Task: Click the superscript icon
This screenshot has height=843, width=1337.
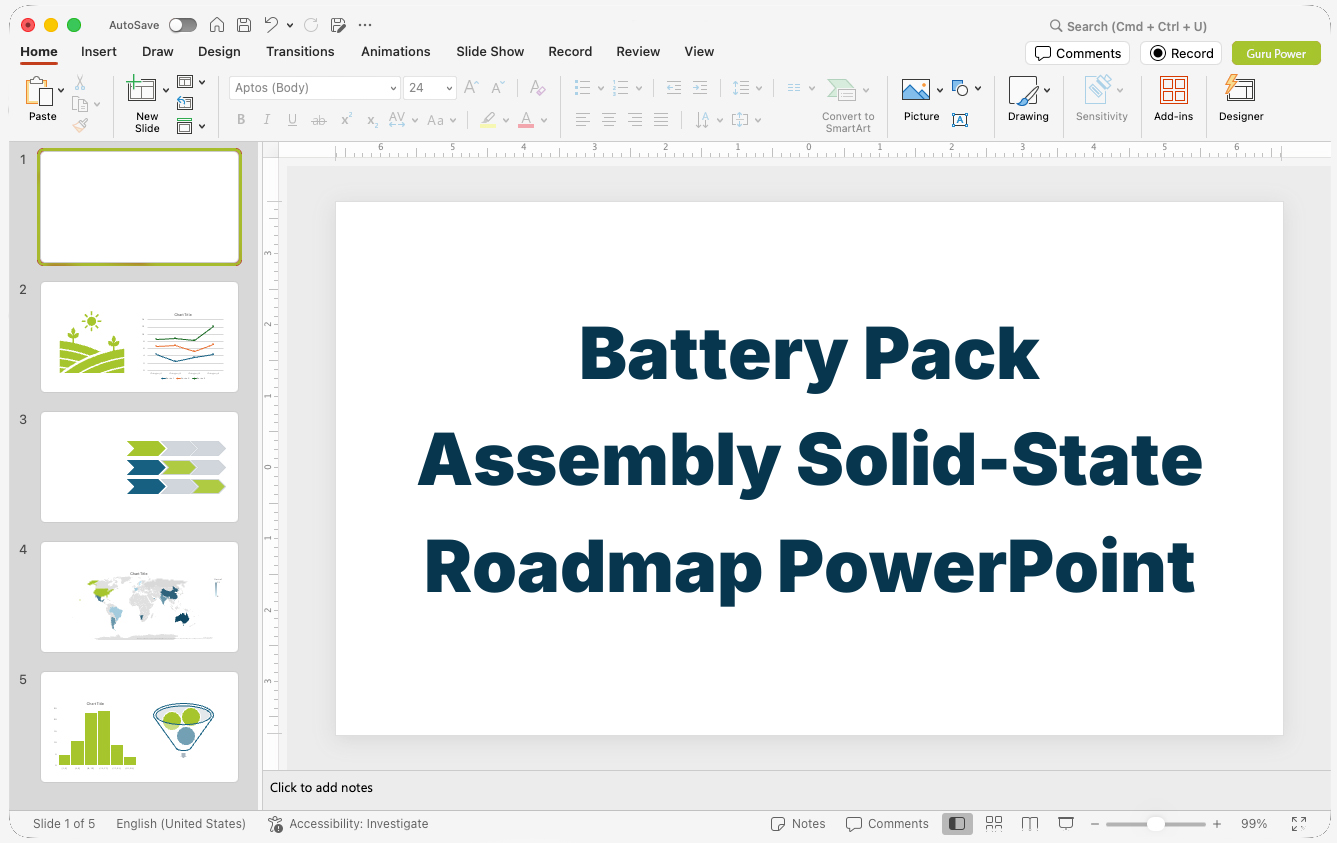Action: (x=346, y=120)
